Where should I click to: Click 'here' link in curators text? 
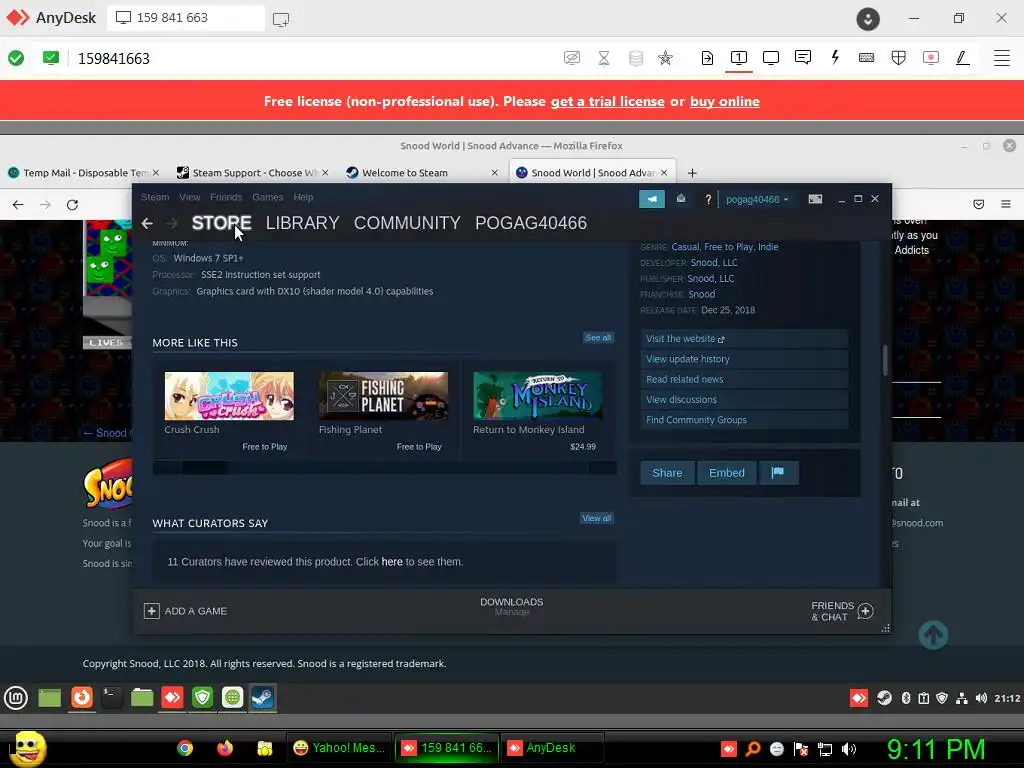pos(392,562)
